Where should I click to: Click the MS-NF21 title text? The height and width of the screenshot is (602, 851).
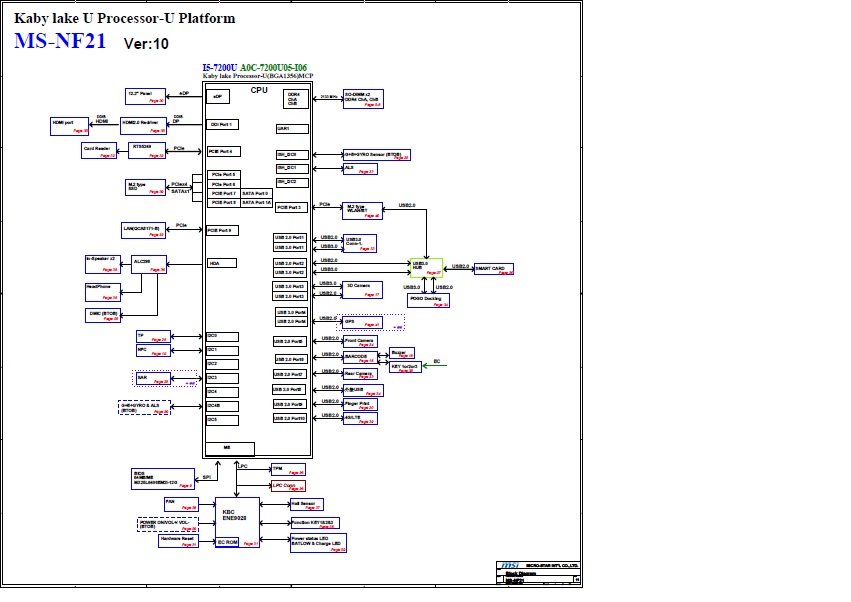(60, 43)
